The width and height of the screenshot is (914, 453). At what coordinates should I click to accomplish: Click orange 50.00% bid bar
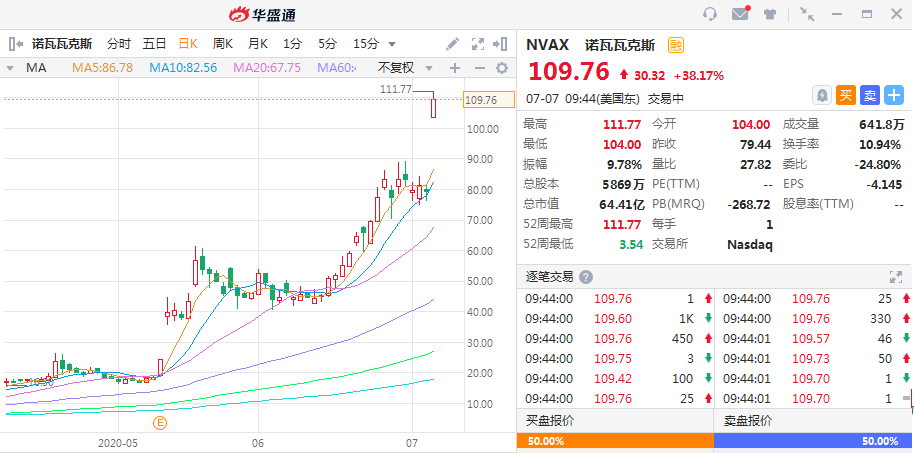tap(615, 441)
